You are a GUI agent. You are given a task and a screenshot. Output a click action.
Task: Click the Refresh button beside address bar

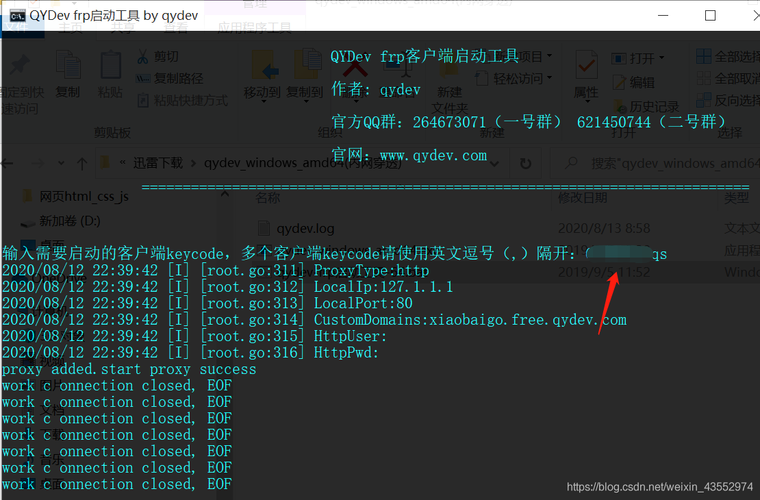[525, 164]
